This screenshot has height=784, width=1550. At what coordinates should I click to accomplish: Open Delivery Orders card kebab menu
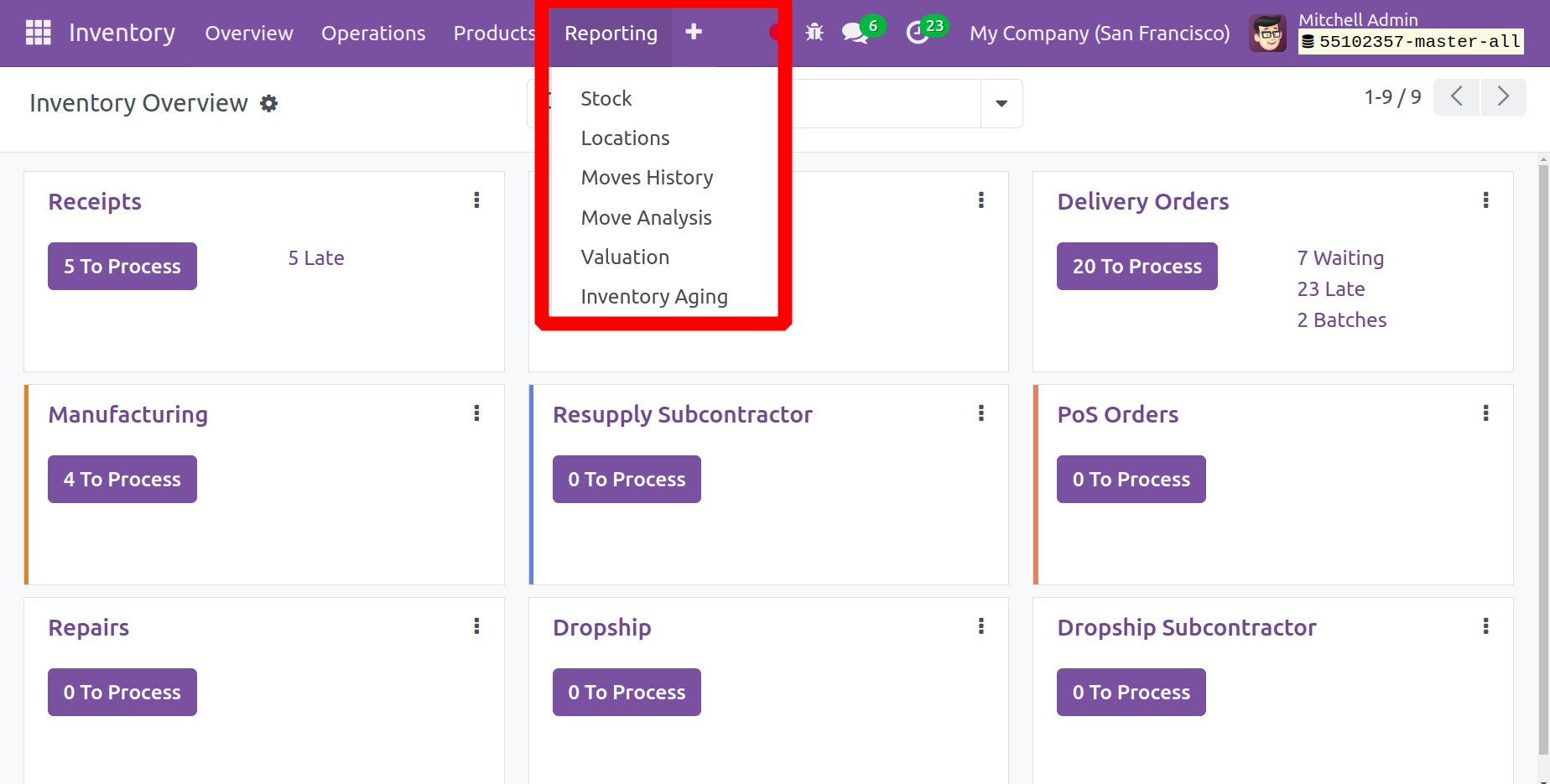pyautogui.click(x=1485, y=200)
